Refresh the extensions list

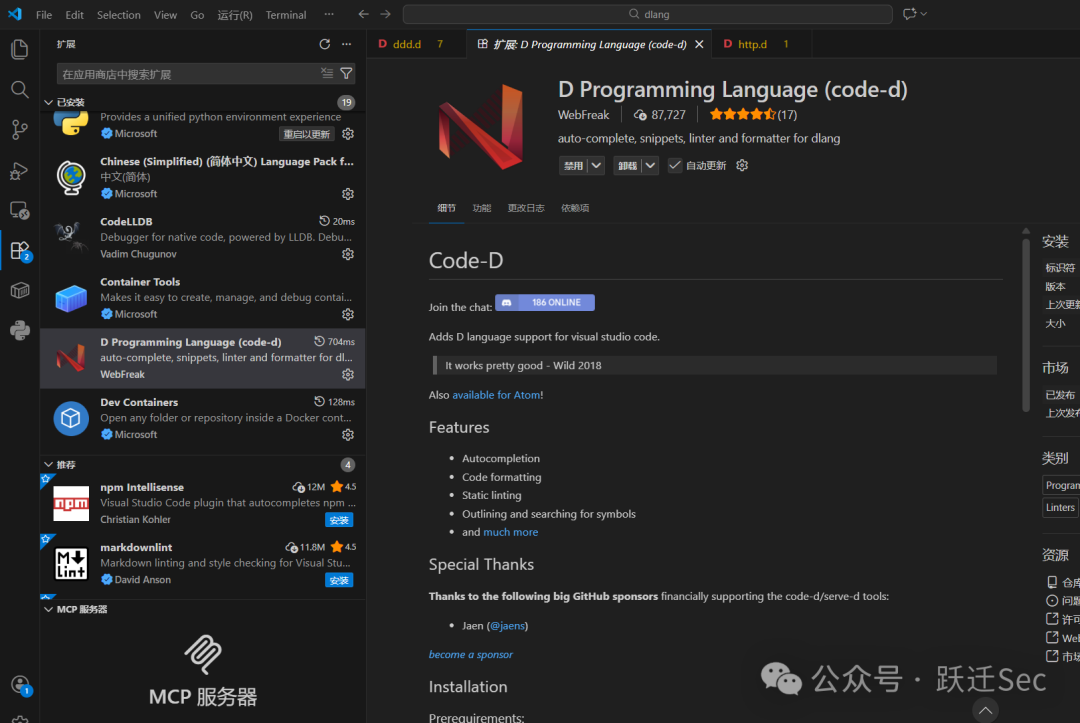324,44
